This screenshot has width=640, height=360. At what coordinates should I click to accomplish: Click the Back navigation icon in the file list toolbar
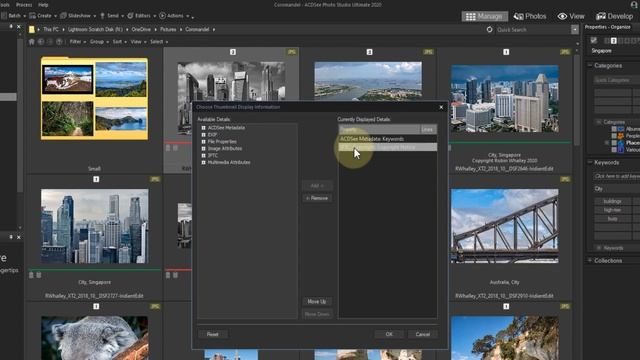41,42
